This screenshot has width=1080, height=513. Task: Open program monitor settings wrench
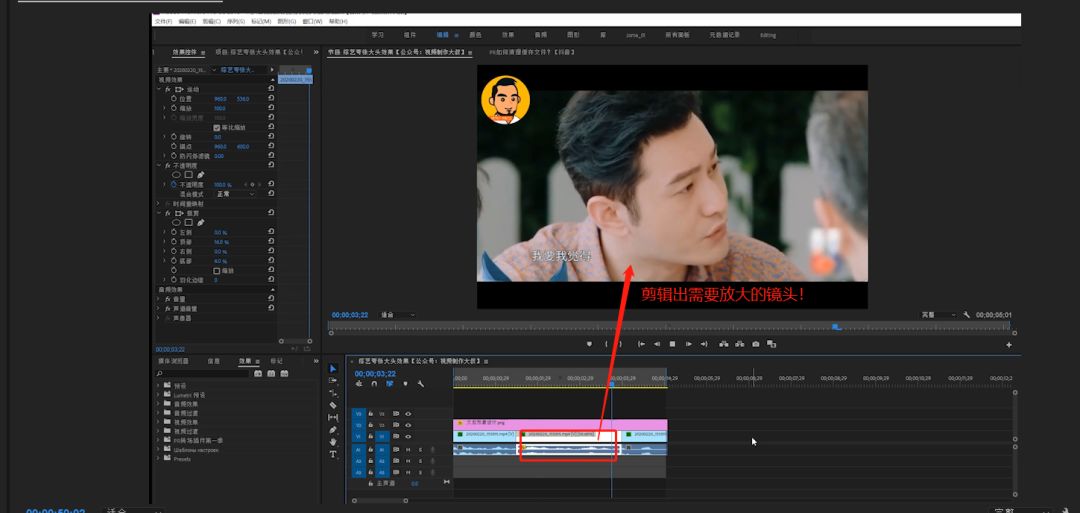966,315
